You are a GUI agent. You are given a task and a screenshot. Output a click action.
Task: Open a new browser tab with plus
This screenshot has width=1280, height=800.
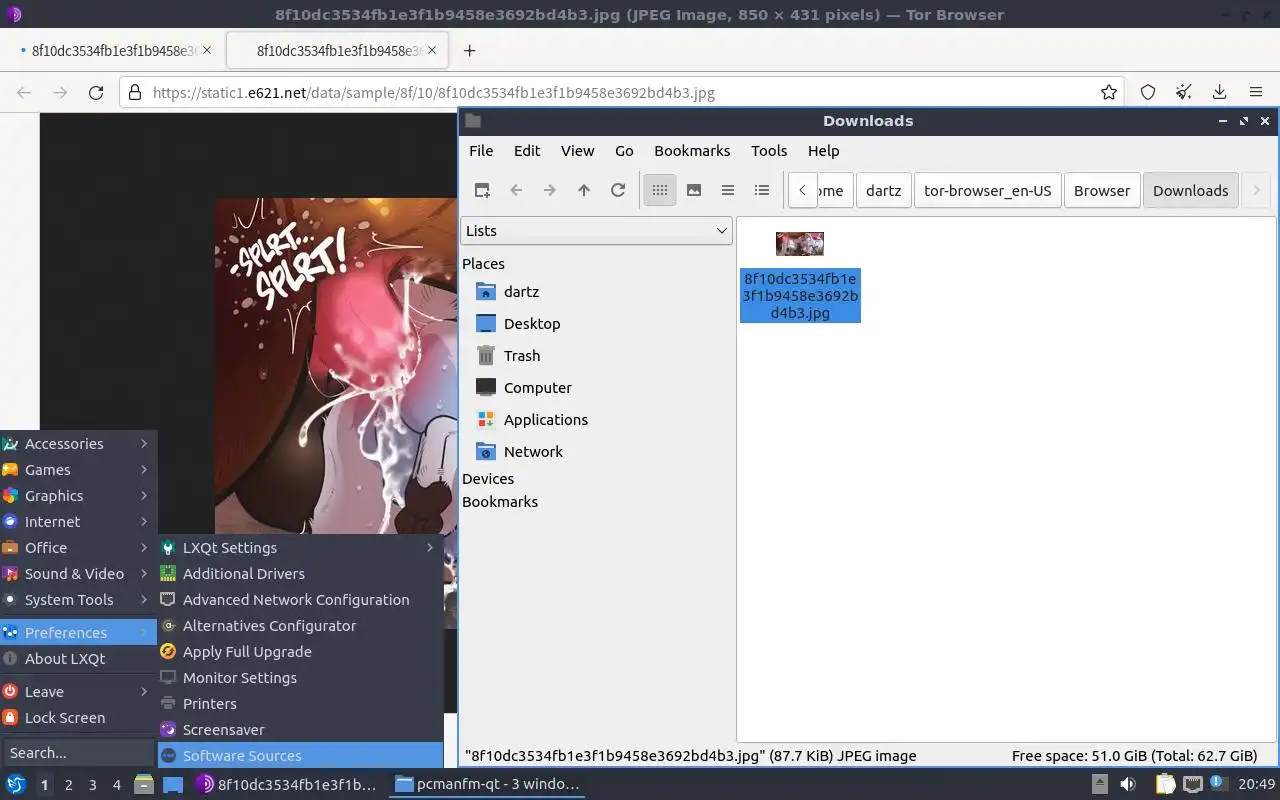[x=469, y=50]
